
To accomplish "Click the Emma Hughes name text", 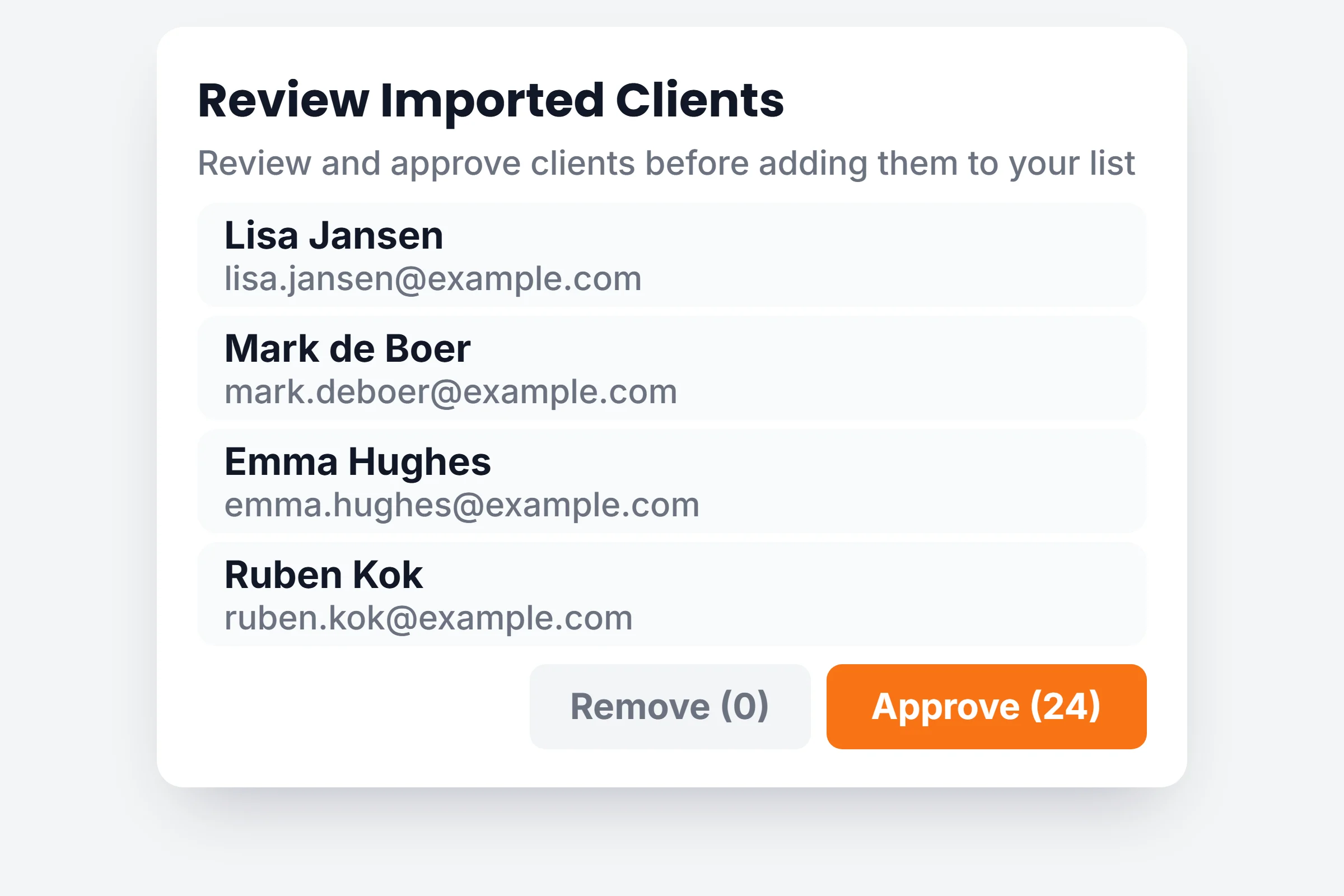I will (358, 461).
